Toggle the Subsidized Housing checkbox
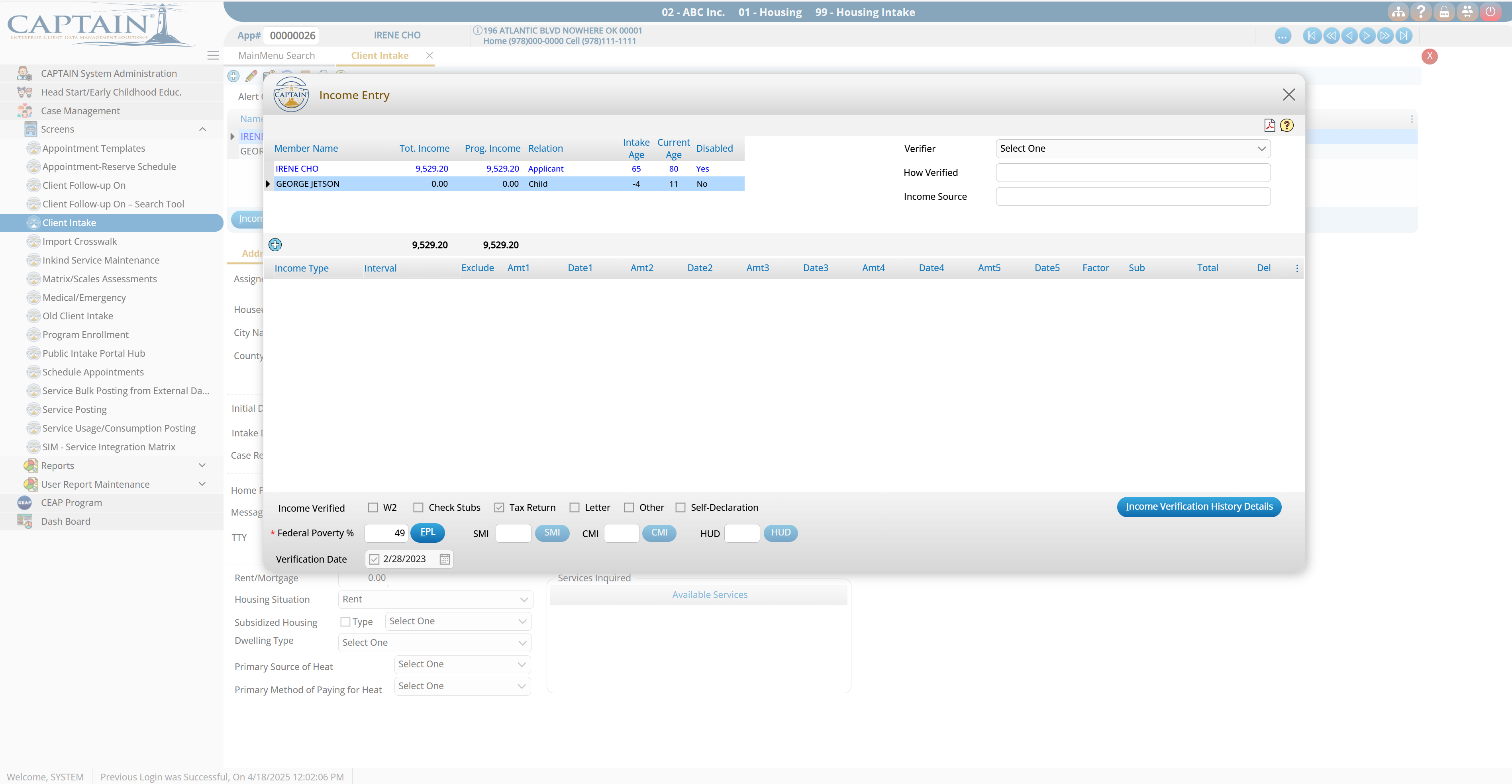Image resolution: width=1512 pixels, height=784 pixels. (x=345, y=622)
